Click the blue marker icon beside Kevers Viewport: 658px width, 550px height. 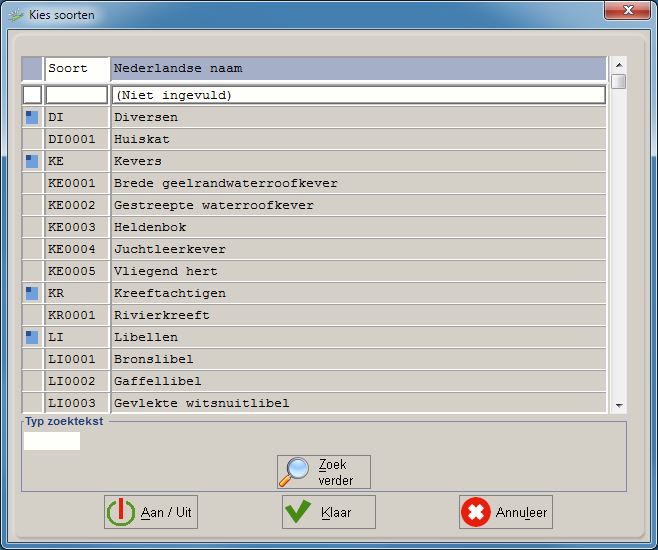pos(32,161)
